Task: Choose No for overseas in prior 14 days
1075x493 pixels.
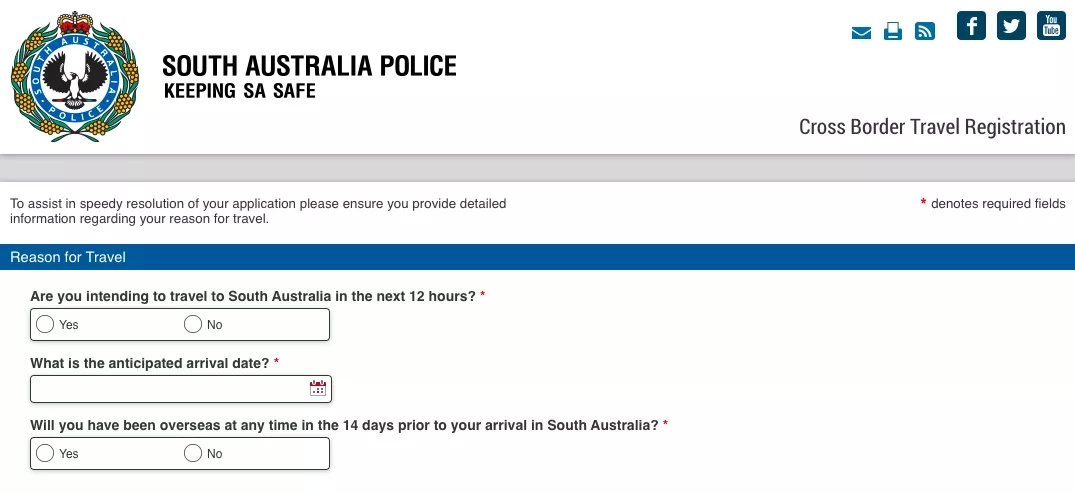Action: click(x=193, y=453)
